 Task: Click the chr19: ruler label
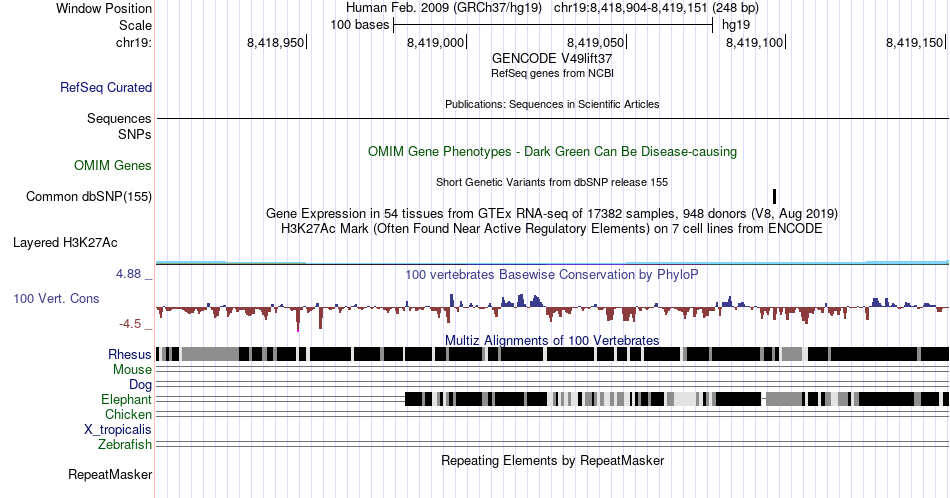click(134, 42)
